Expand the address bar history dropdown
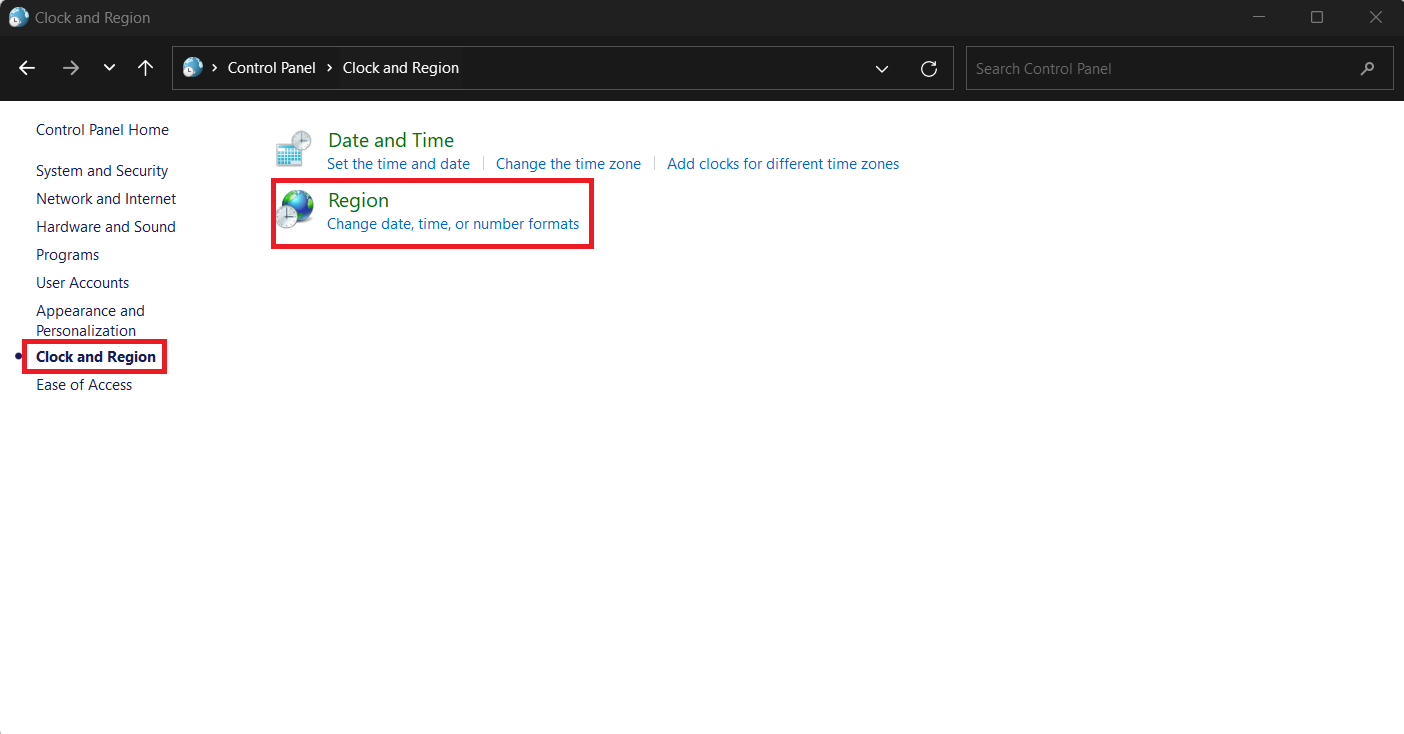1404x734 pixels. [x=882, y=69]
